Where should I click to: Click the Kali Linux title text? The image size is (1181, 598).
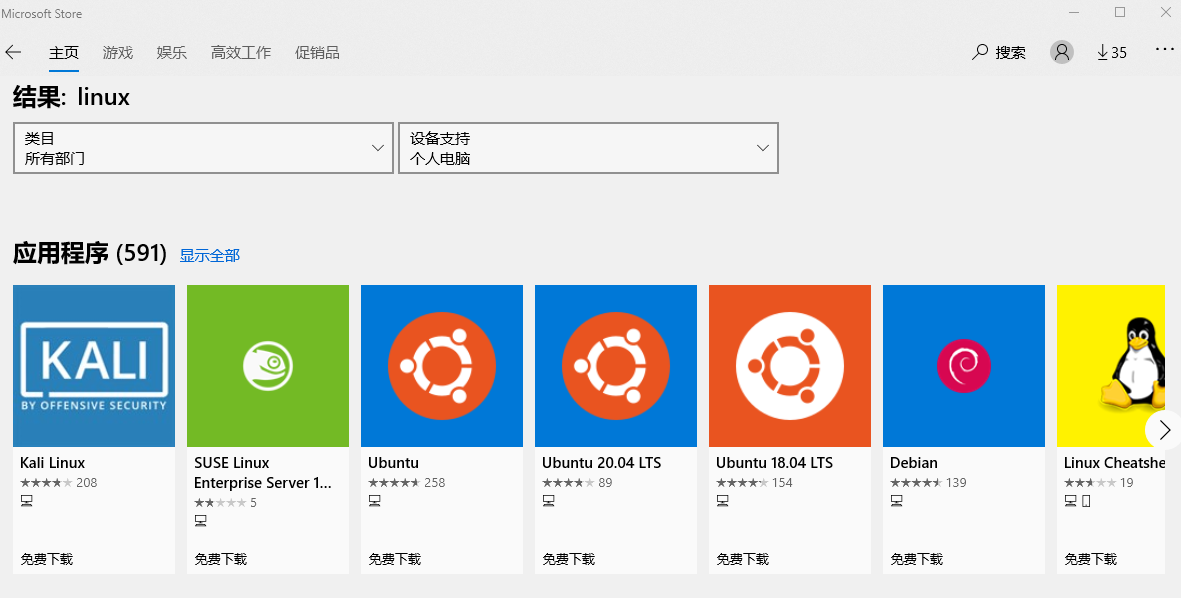click(x=53, y=462)
